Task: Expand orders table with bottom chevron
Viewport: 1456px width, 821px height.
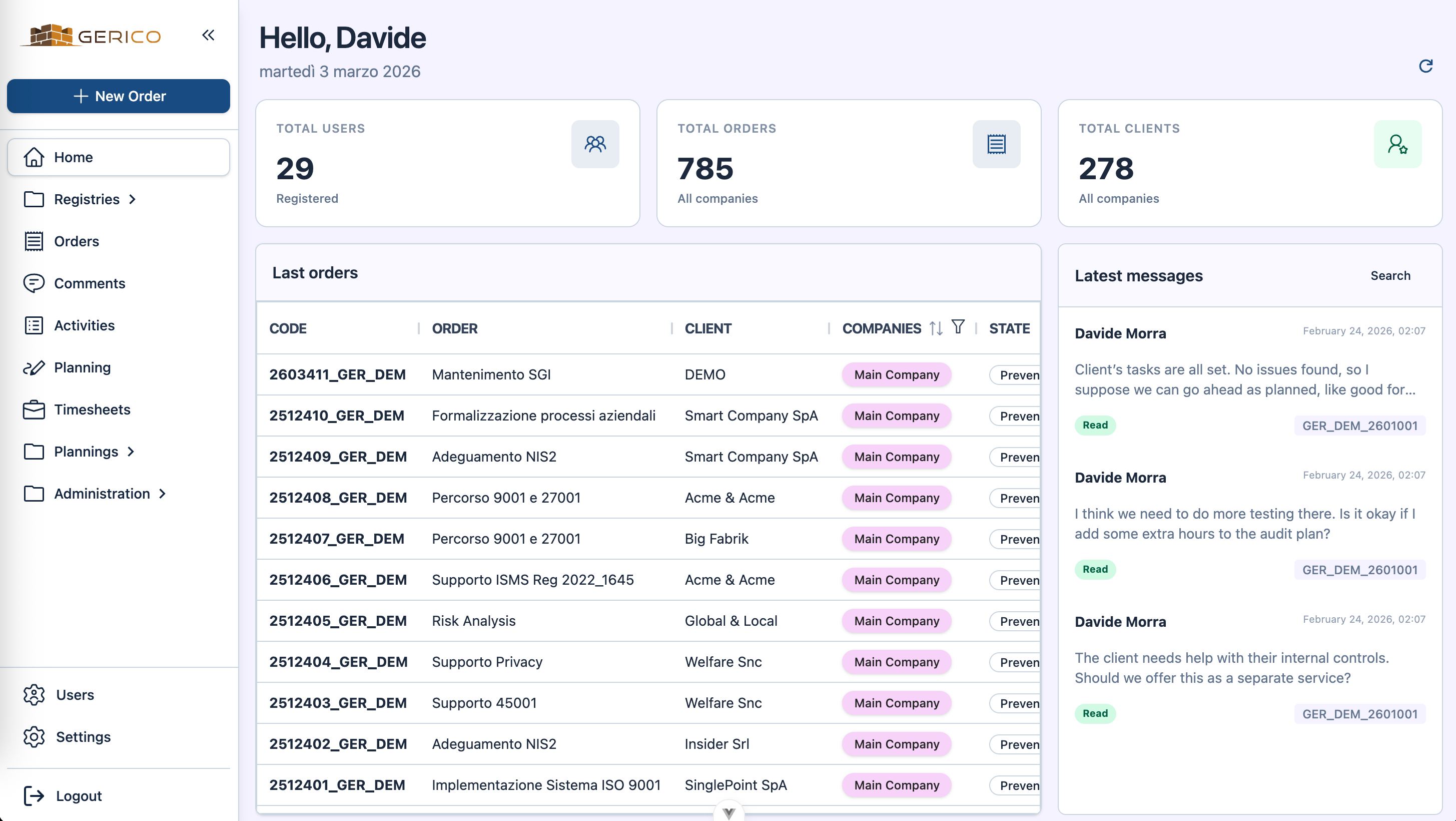Action: point(729,812)
